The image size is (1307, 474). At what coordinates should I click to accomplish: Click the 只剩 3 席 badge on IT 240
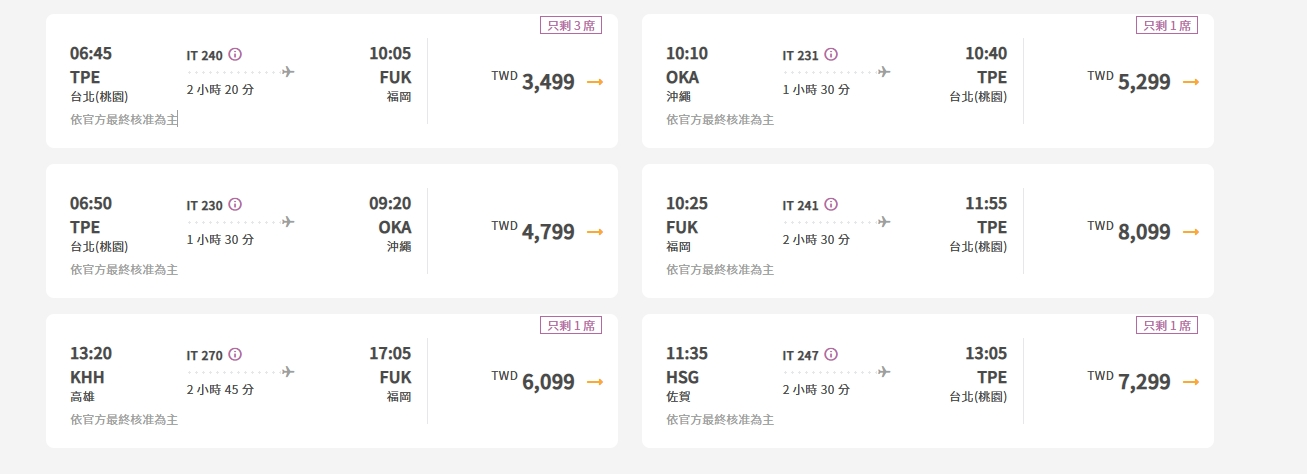(x=571, y=26)
